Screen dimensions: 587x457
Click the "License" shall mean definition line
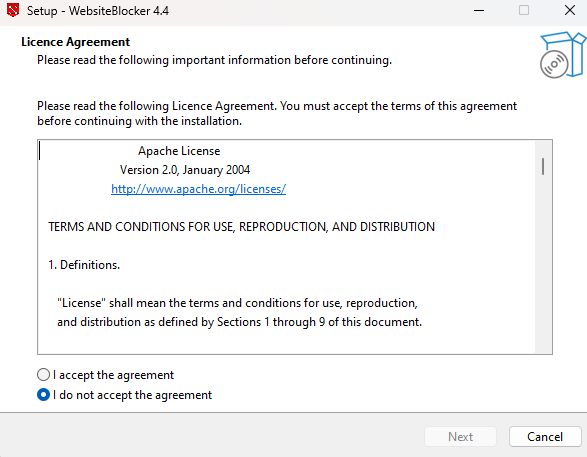coord(237,303)
